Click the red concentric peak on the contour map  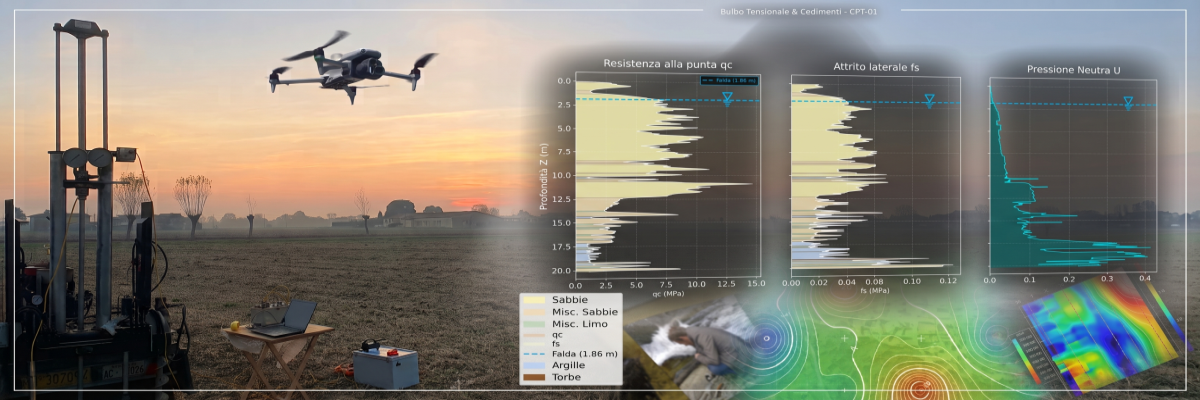click(x=920, y=387)
